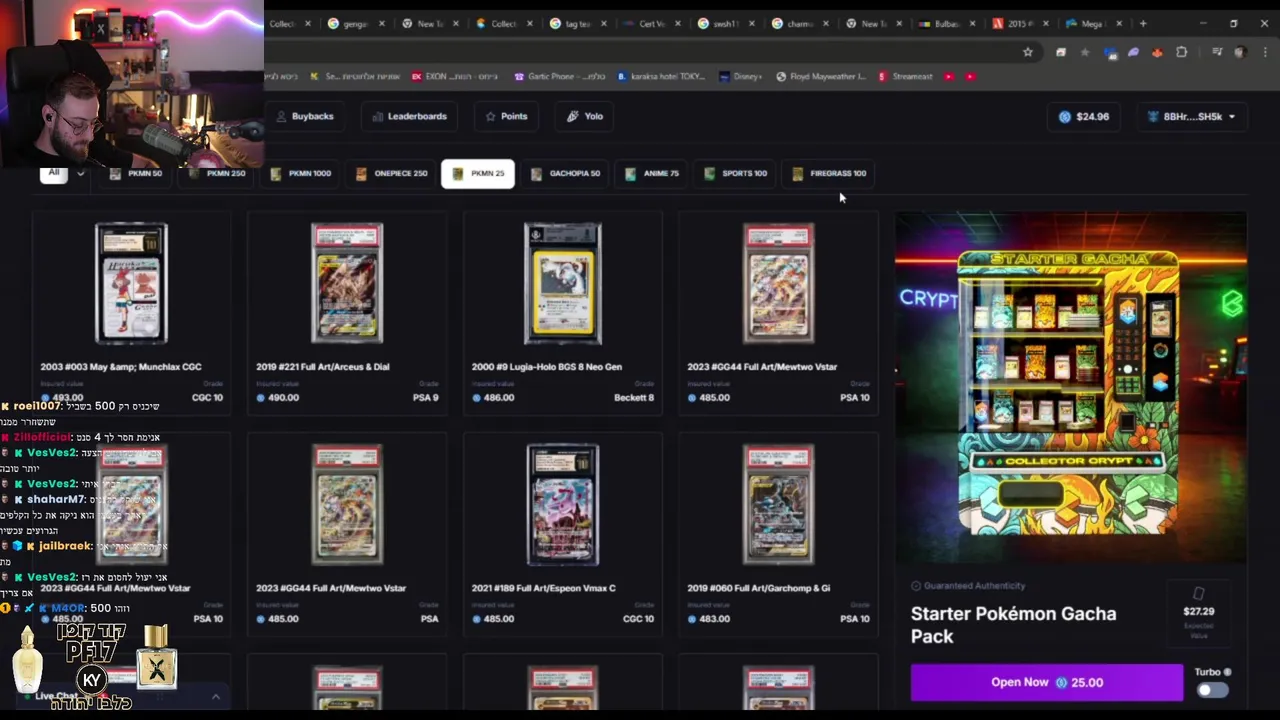
Task: Open the Streameast bookmark
Action: (x=906, y=76)
